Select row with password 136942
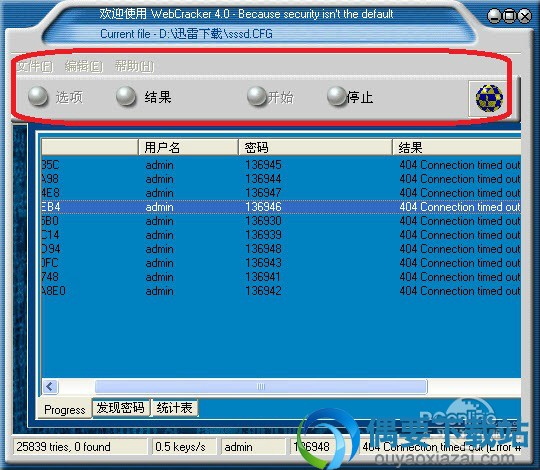The image size is (540, 470). click(281, 291)
